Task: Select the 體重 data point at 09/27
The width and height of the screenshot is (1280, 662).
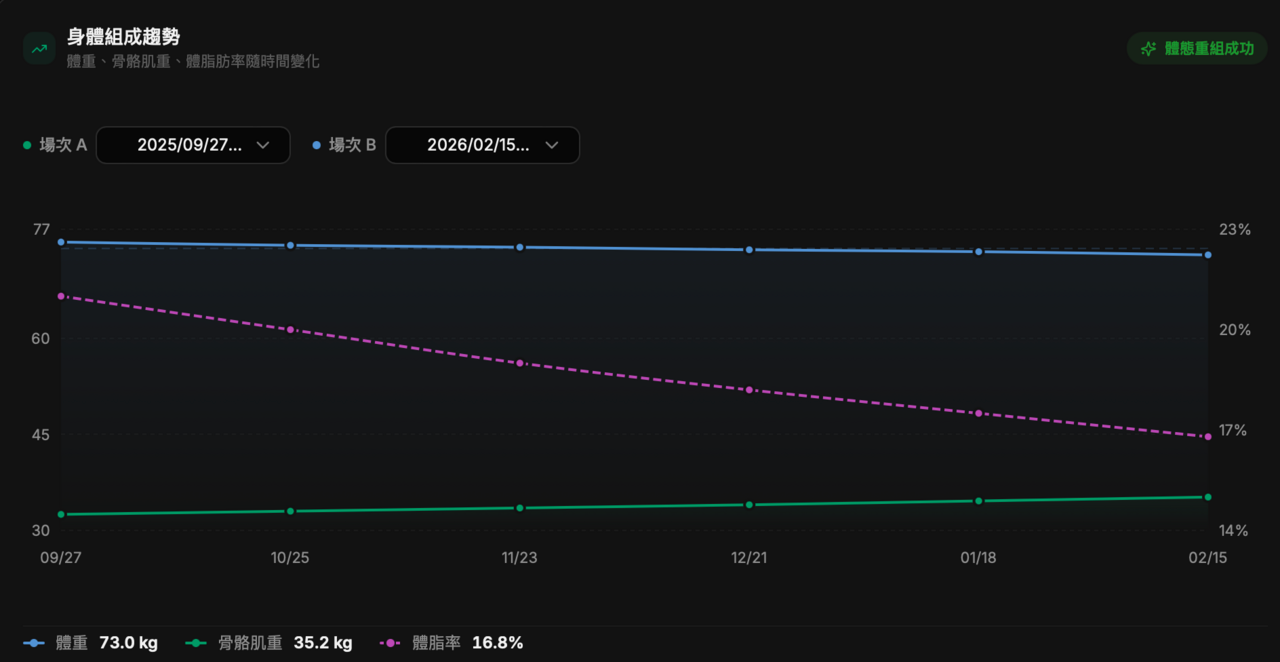Action: (x=61, y=242)
